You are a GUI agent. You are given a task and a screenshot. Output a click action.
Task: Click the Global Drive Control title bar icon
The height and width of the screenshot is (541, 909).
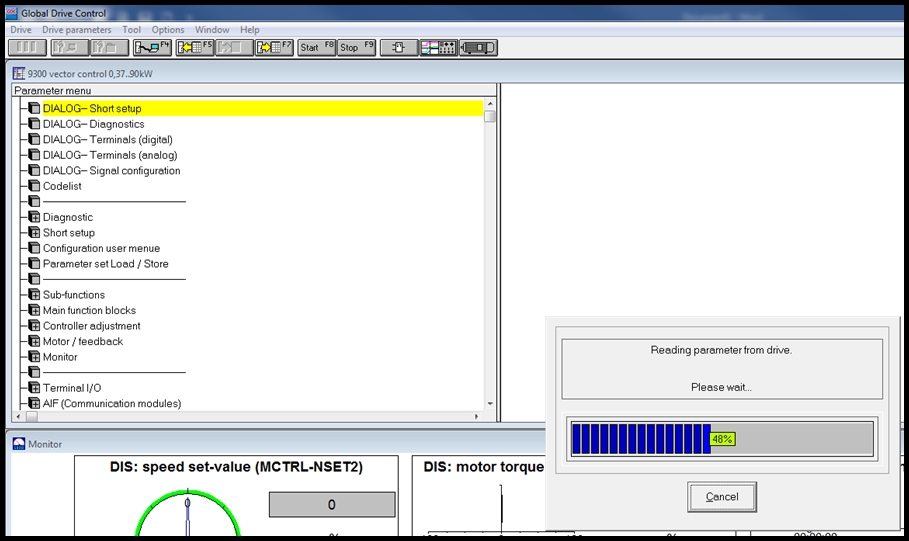pos(12,13)
